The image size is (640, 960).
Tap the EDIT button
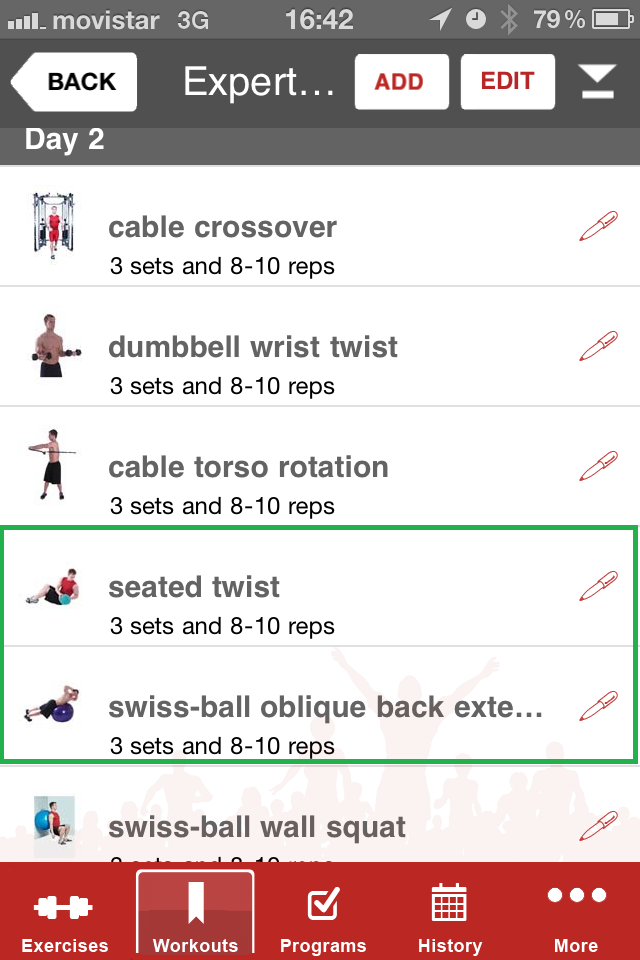point(508,81)
